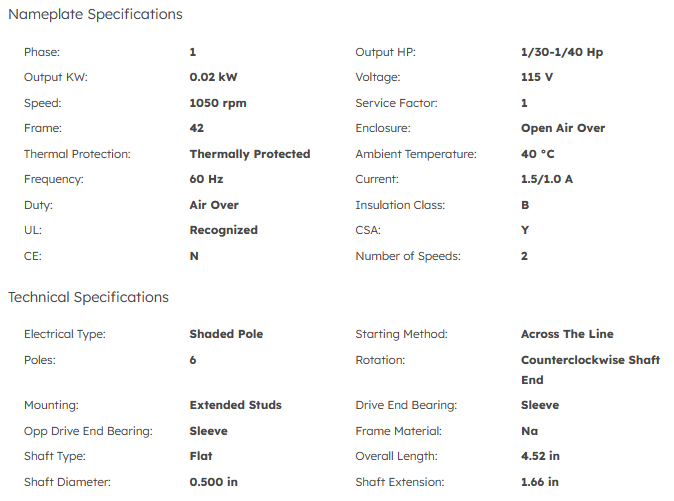Click the 0.500 in shaft diameter
This screenshot has height=501, width=674.
pyautogui.click(x=214, y=482)
